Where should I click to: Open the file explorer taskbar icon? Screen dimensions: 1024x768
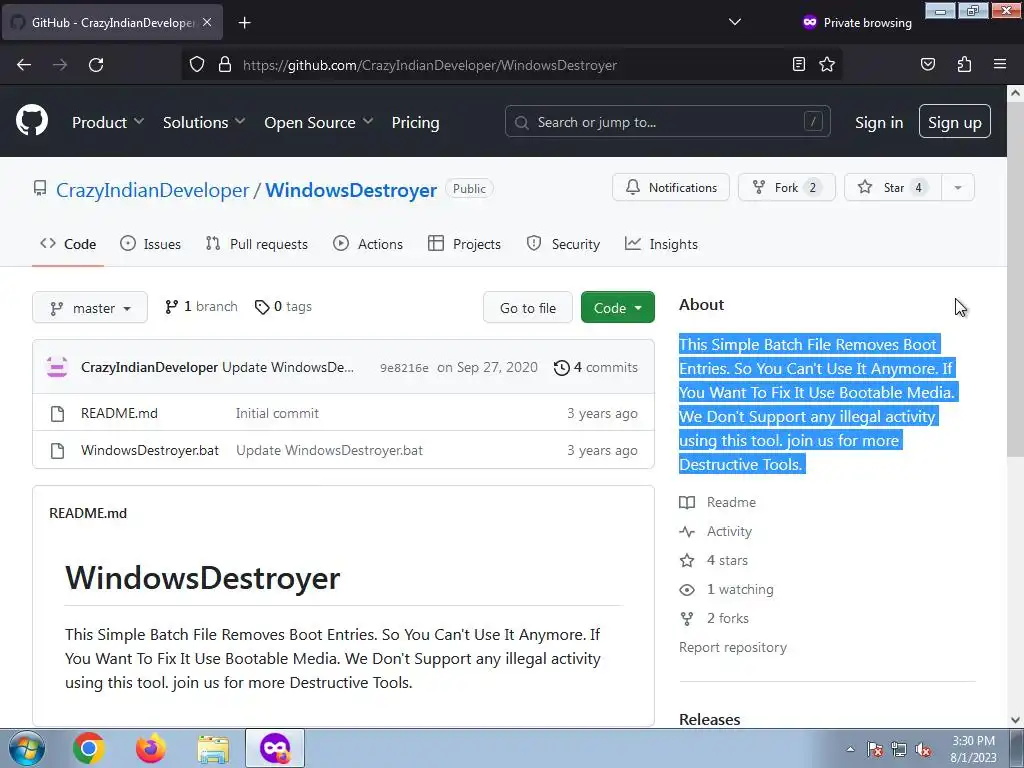pos(213,749)
